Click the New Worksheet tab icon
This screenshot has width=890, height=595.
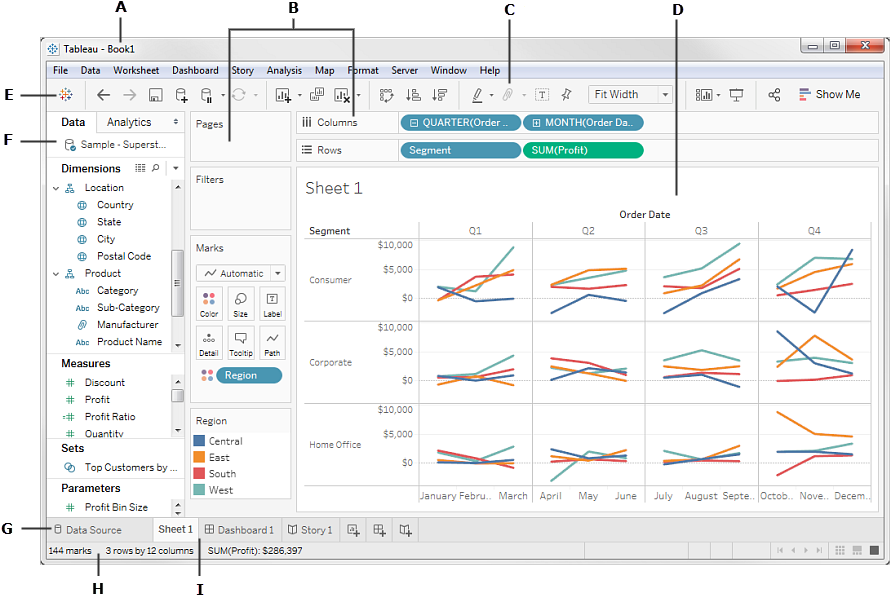click(353, 530)
